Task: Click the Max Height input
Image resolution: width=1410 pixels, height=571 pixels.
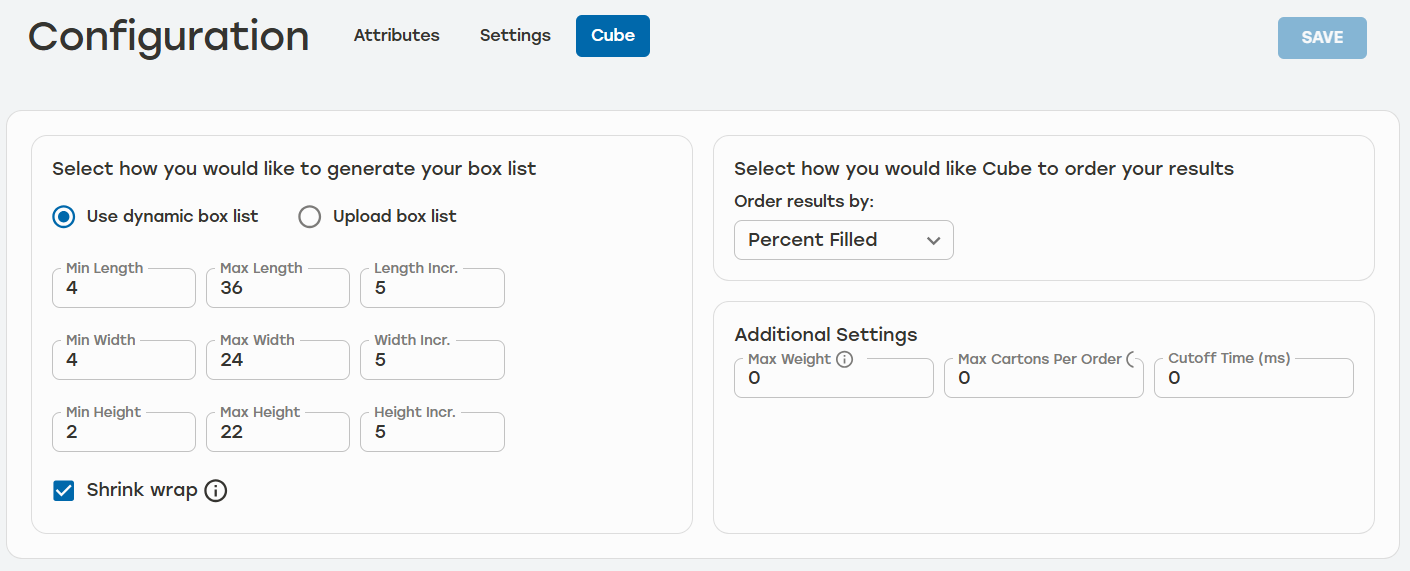Action: (x=278, y=432)
